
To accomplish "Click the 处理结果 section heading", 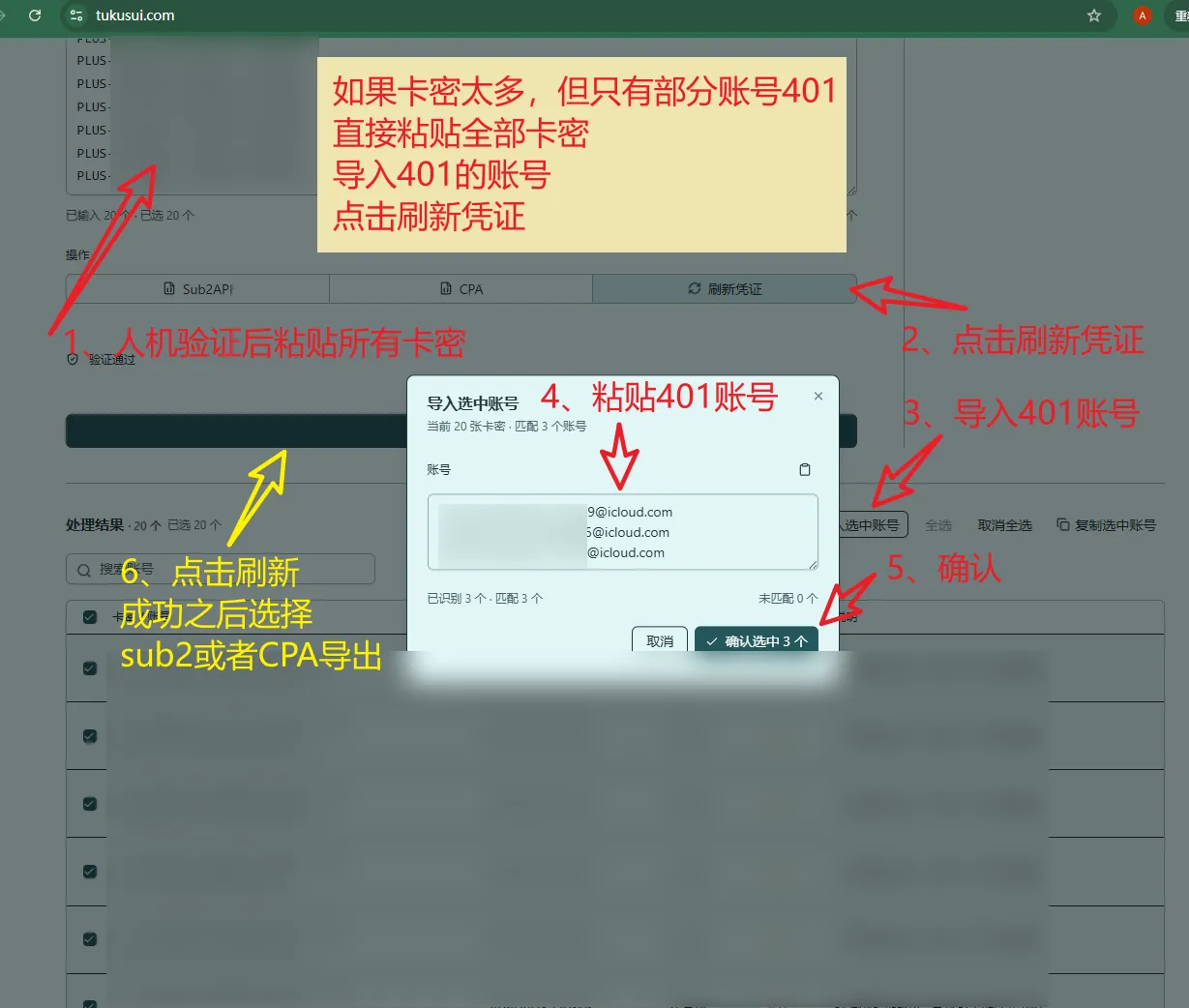I will 95,525.
